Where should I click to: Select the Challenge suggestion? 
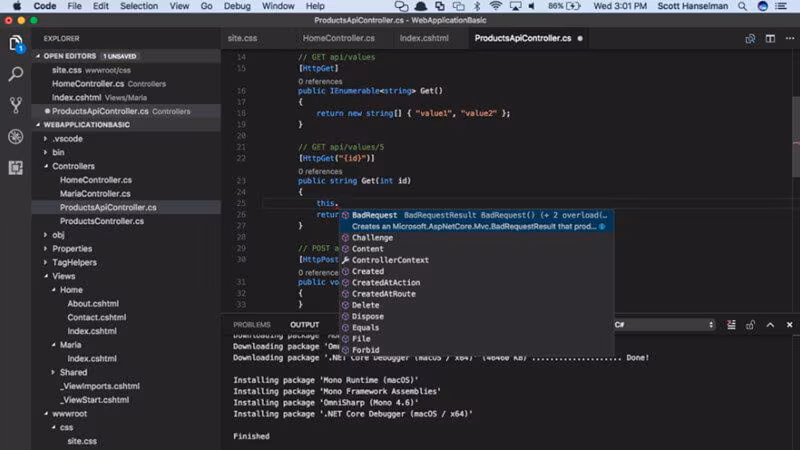477,238
